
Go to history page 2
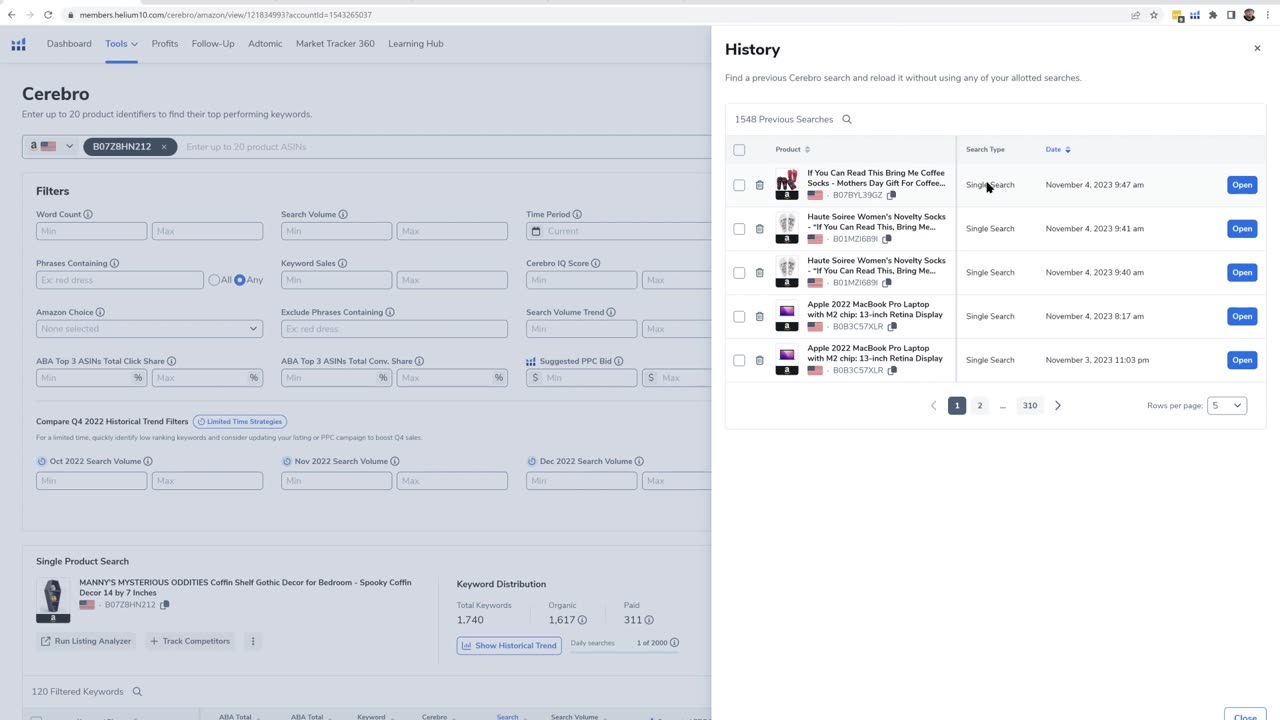click(x=979, y=406)
